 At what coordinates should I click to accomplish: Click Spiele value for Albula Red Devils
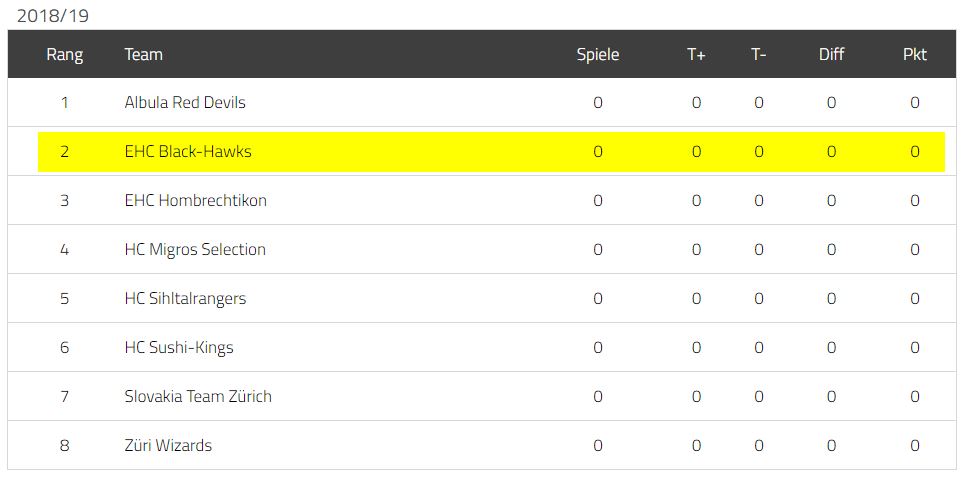coord(598,102)
